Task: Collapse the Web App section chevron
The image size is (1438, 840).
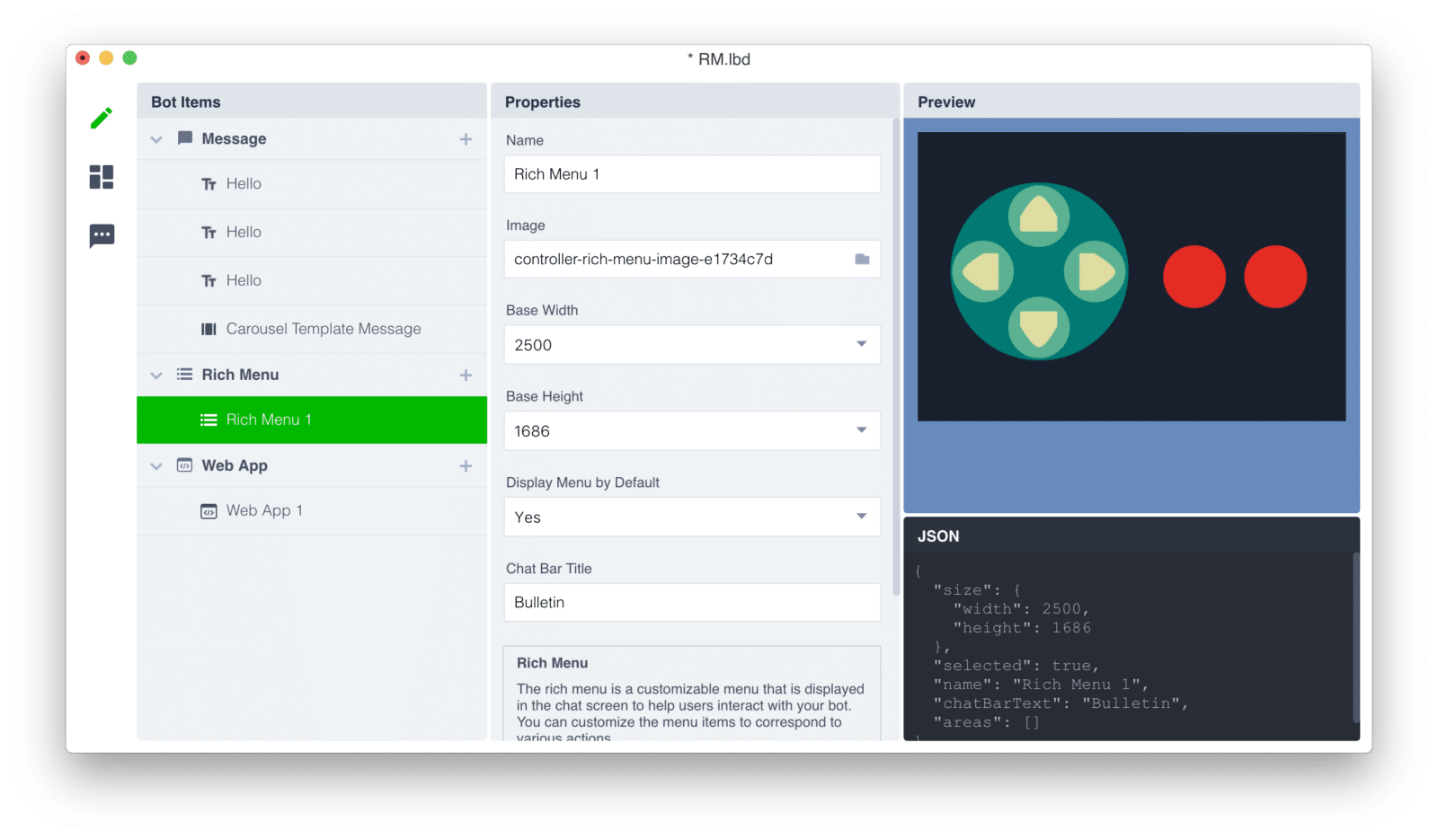Action: [156, 466]
